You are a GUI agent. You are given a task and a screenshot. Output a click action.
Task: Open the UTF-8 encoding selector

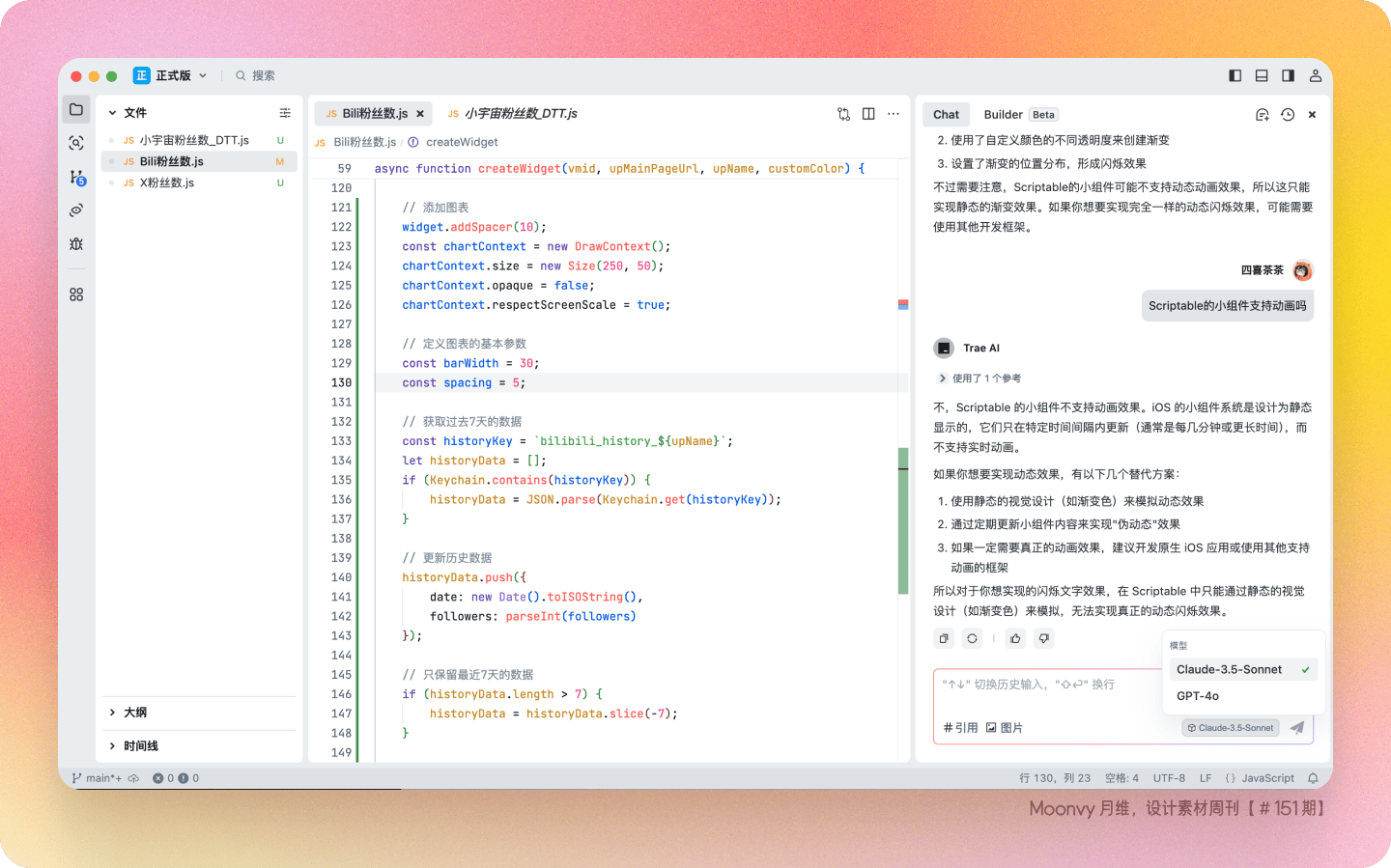coord(1169,778)
